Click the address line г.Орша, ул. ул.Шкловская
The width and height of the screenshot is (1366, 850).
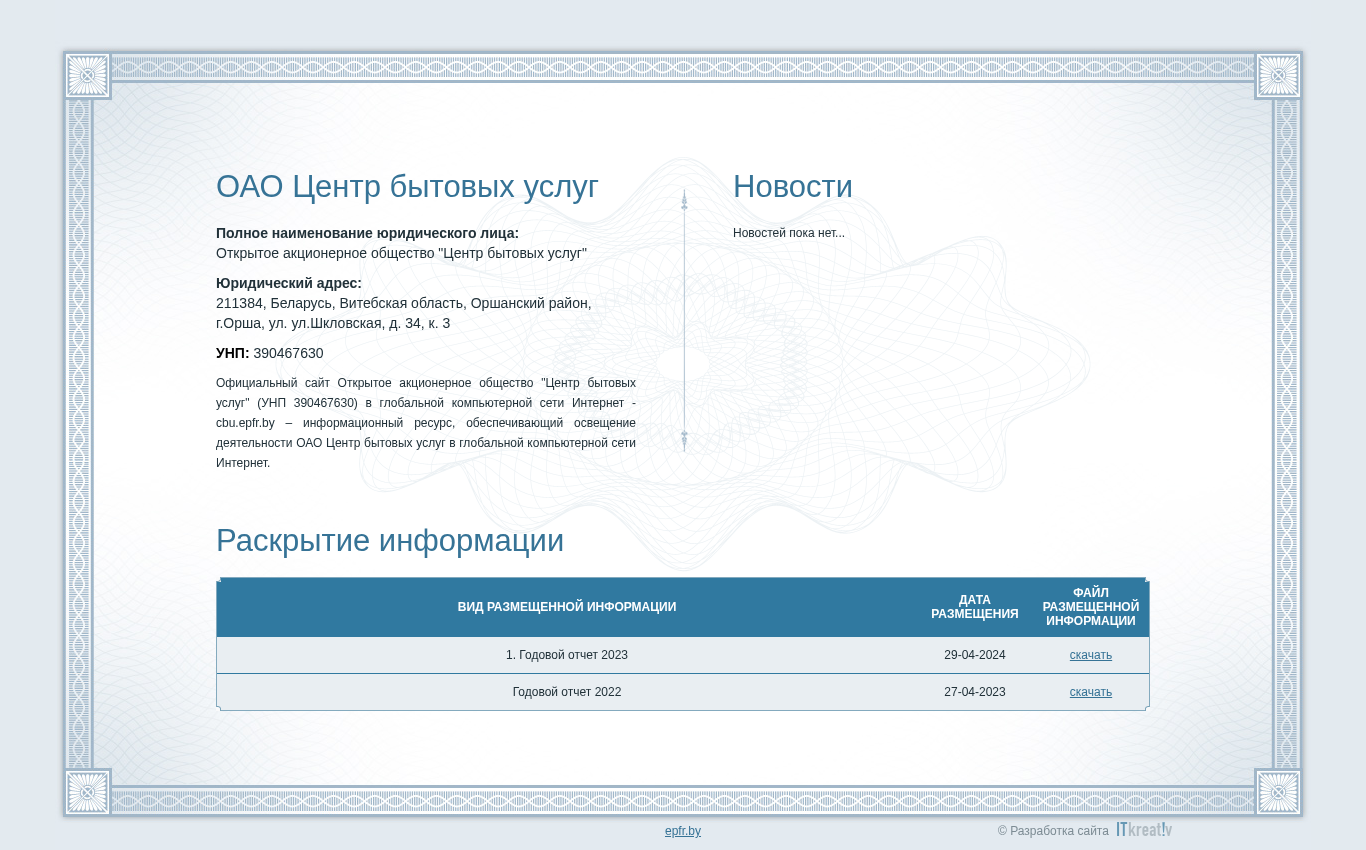pos(333,323)
